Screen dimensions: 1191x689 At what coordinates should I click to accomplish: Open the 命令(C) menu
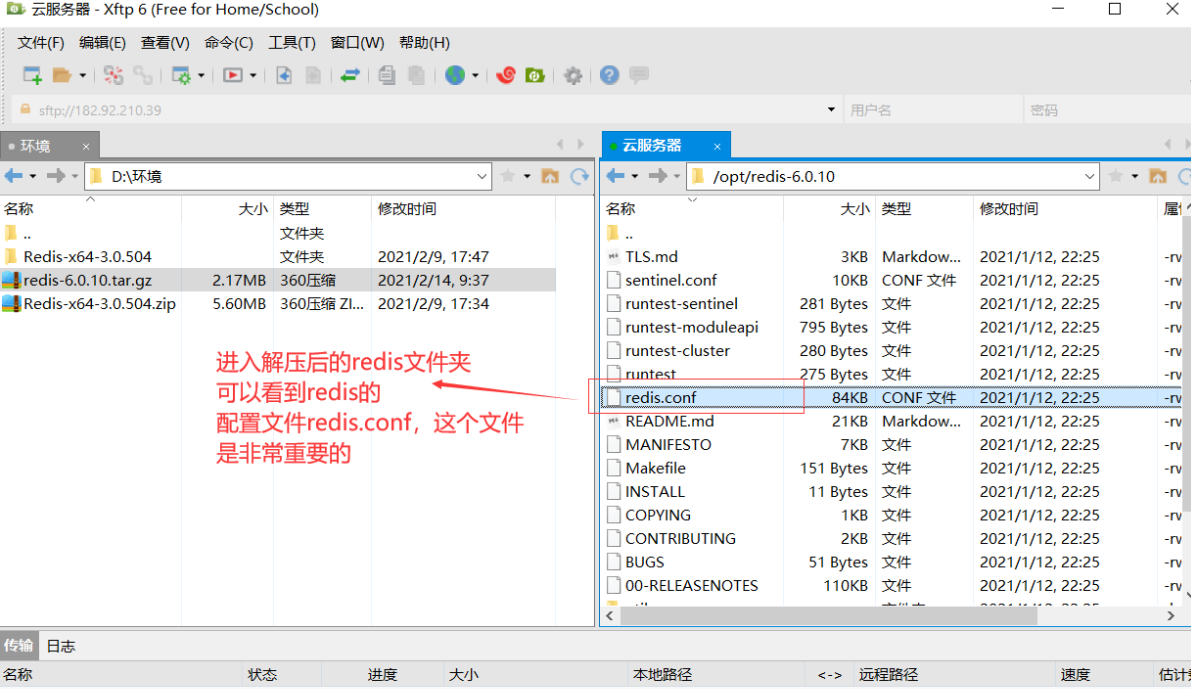tap(229, 43)
